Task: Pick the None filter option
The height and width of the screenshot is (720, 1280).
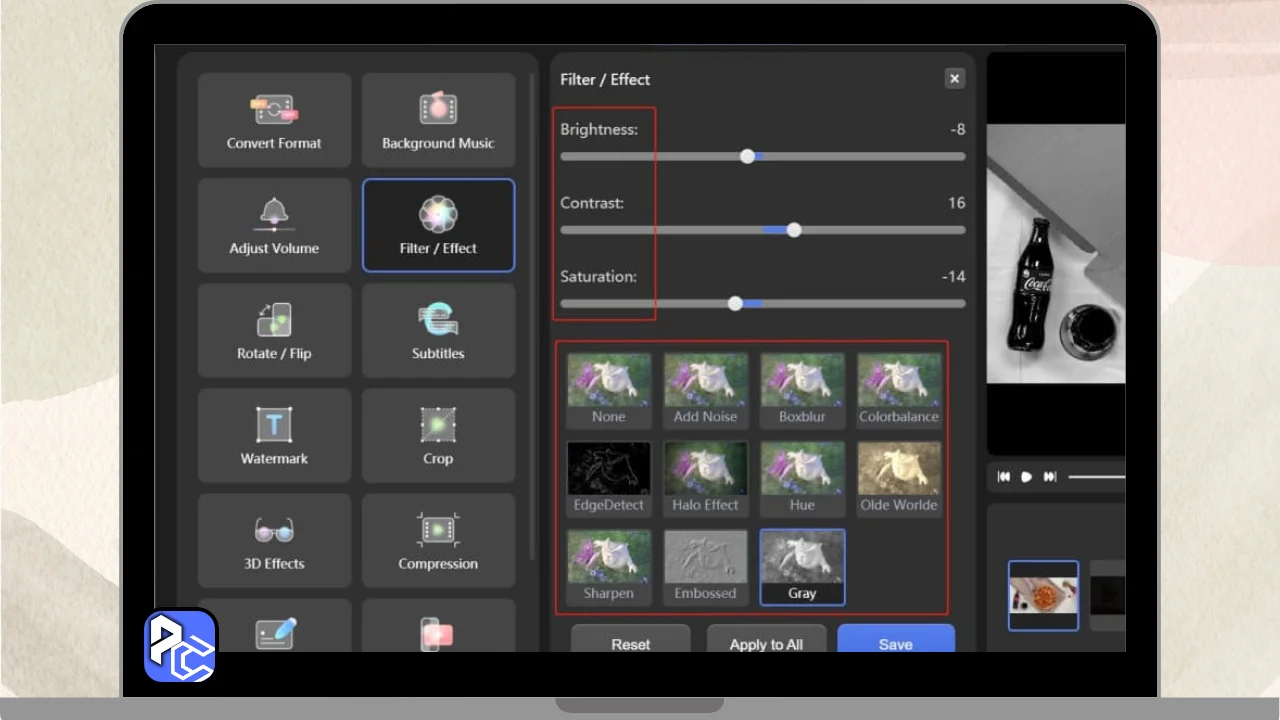Action: click(609, 390)
